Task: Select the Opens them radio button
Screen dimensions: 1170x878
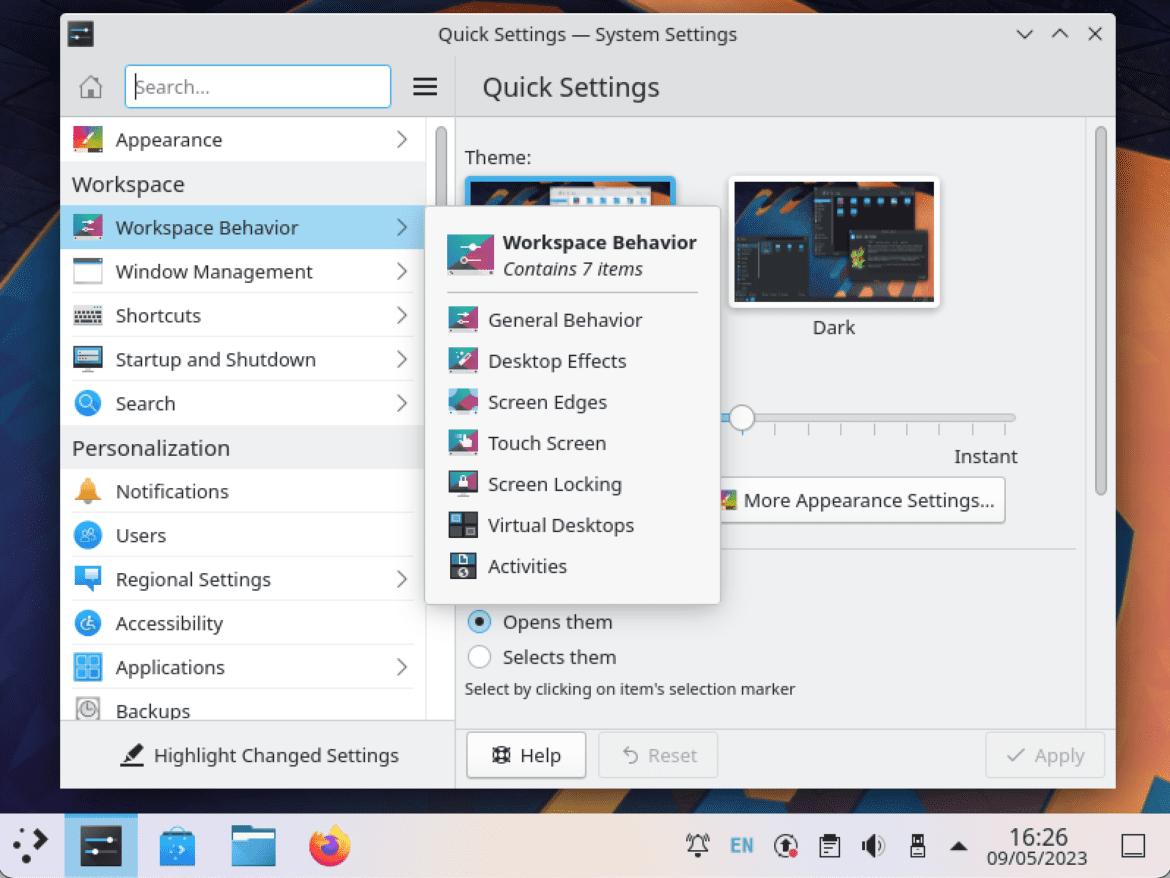Action: click(x=479, y=621)
